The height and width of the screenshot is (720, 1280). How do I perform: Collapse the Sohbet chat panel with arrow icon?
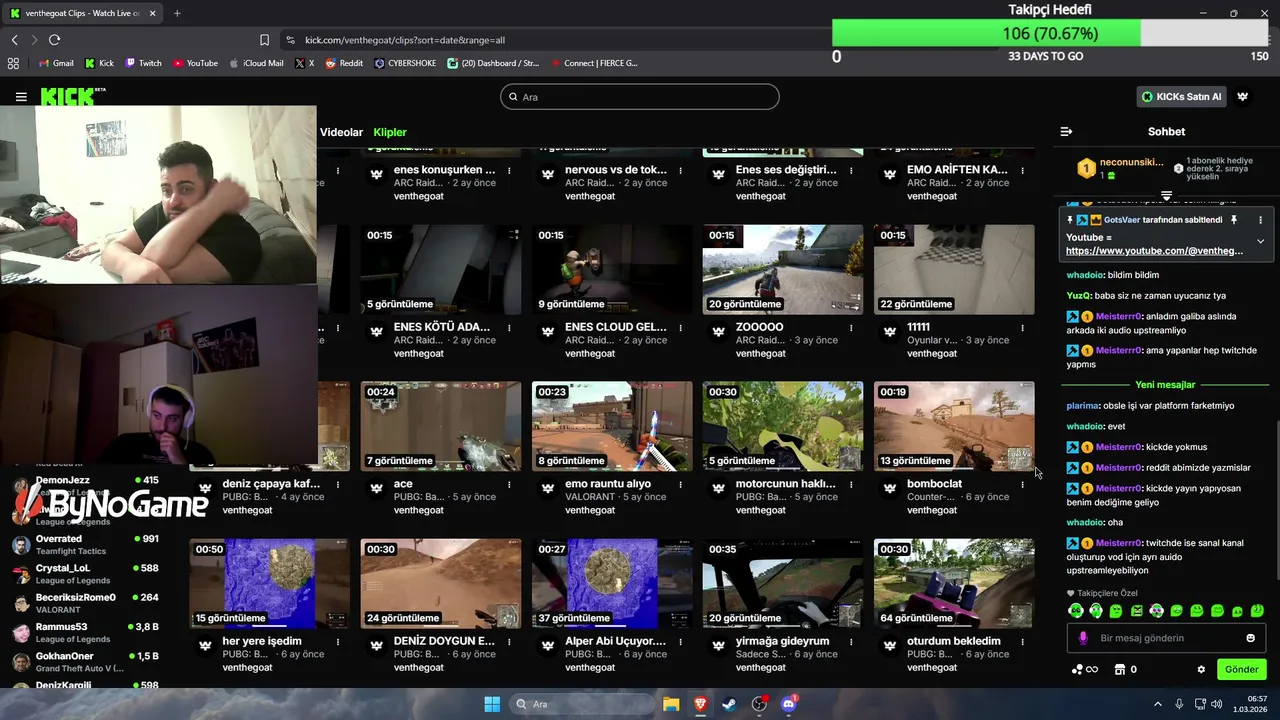click(x=1066, y=131)
